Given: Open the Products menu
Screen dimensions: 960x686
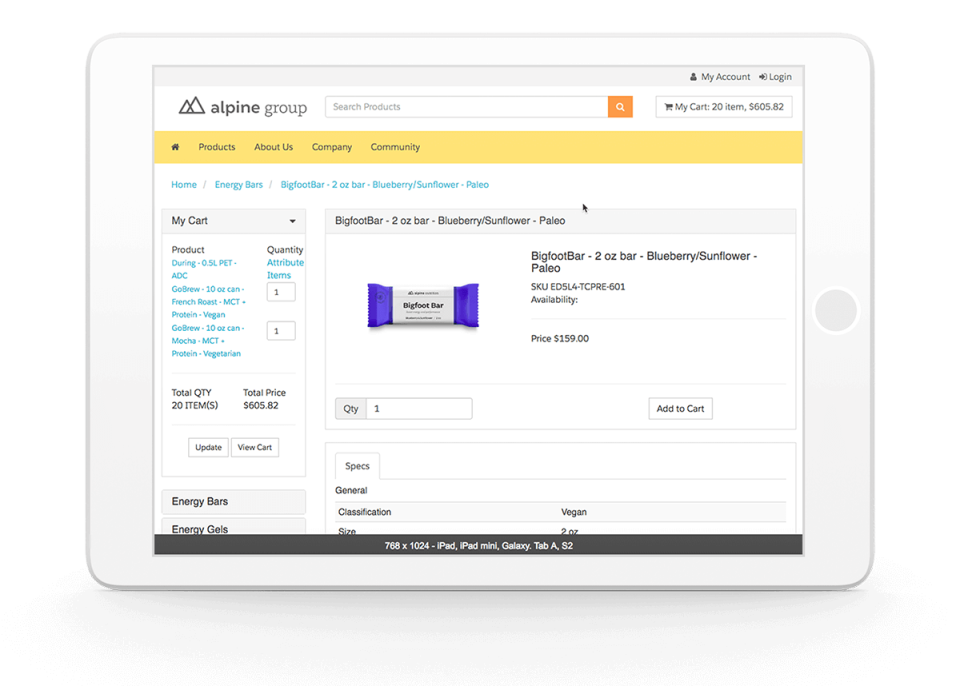Looking at the screenshot, I should point(216,146).
